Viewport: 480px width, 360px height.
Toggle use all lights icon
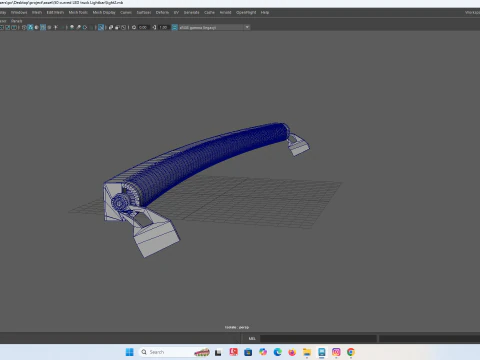(56, 27)
